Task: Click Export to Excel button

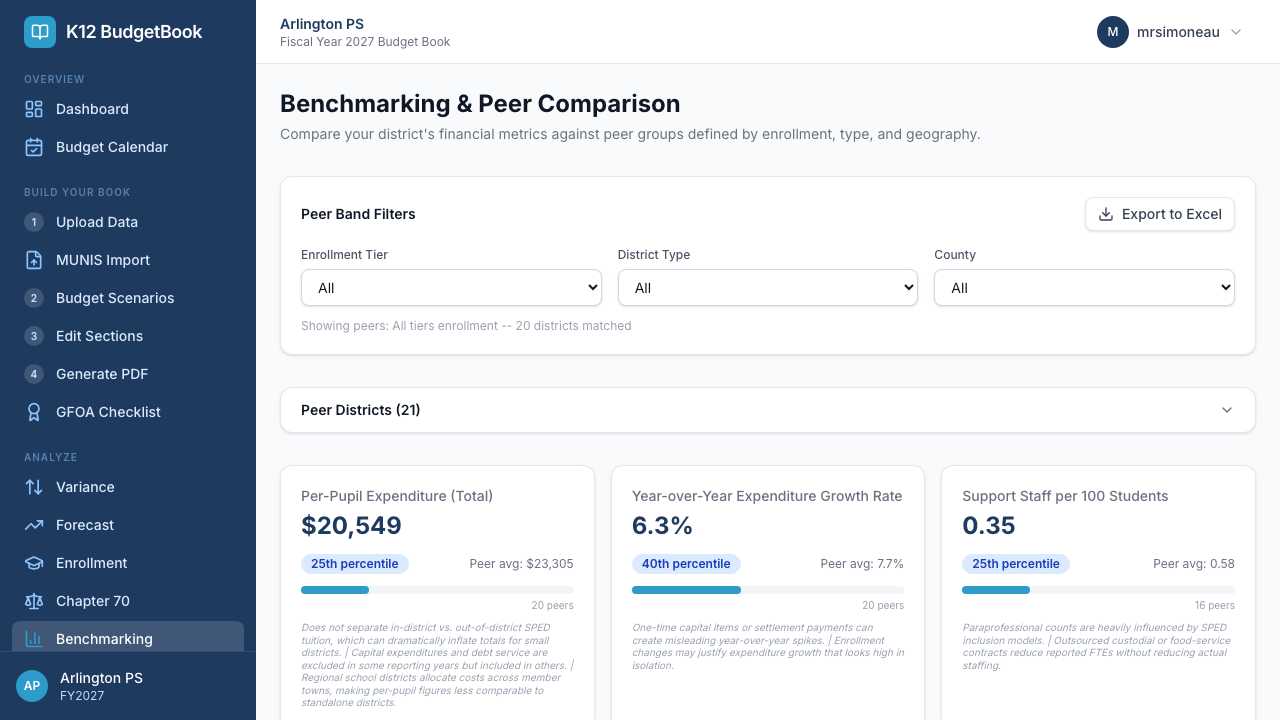Action: [x=1159, y=214]
